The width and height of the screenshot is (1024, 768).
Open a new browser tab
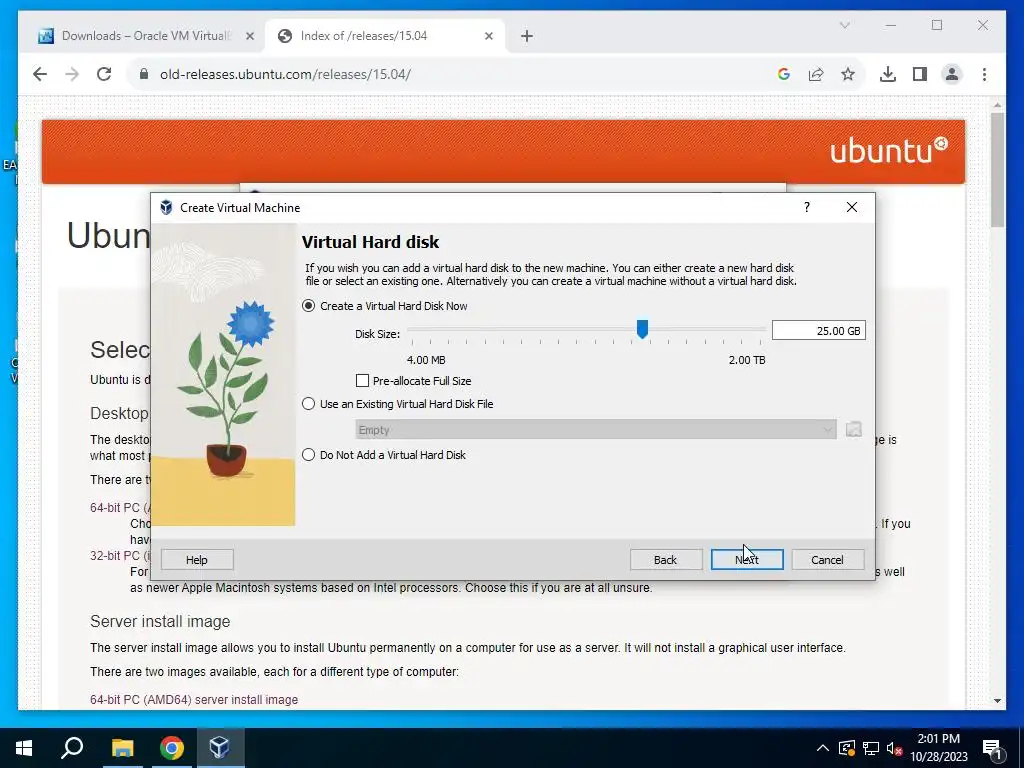coord(527,36)
